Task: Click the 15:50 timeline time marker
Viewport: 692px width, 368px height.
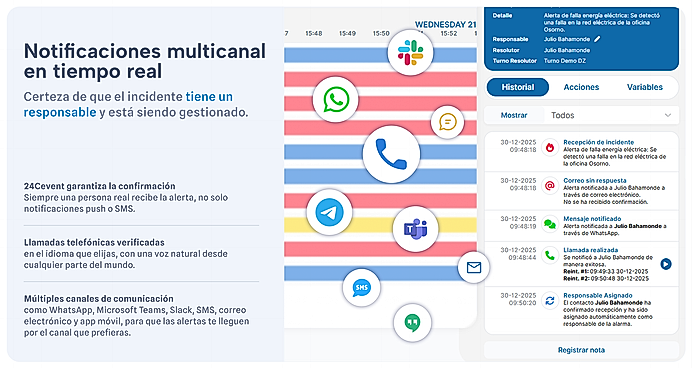Action: (x=381, y=34)
